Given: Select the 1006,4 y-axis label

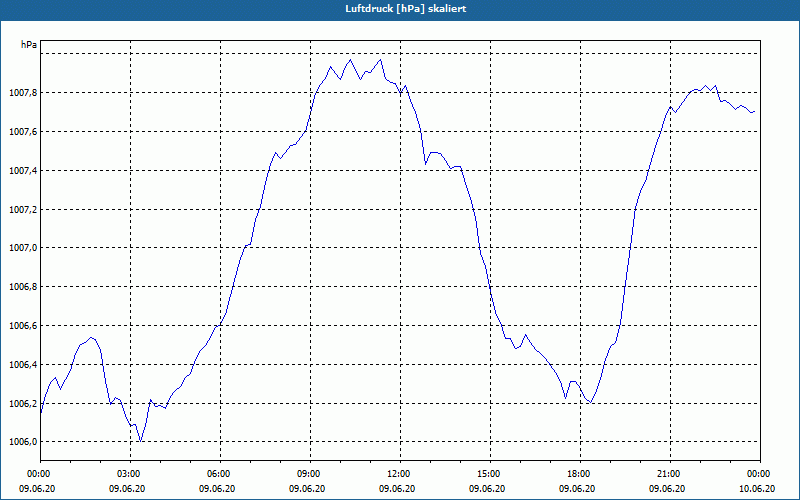Looking at the screenshot, I should click(x=23, y=364).
